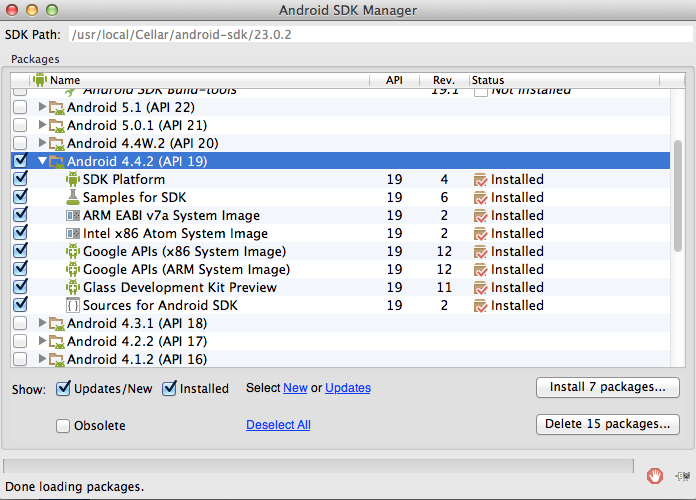Viewport: 696px width, 500px height.
Task: Click the Name column header
Action: click(200, 80)
